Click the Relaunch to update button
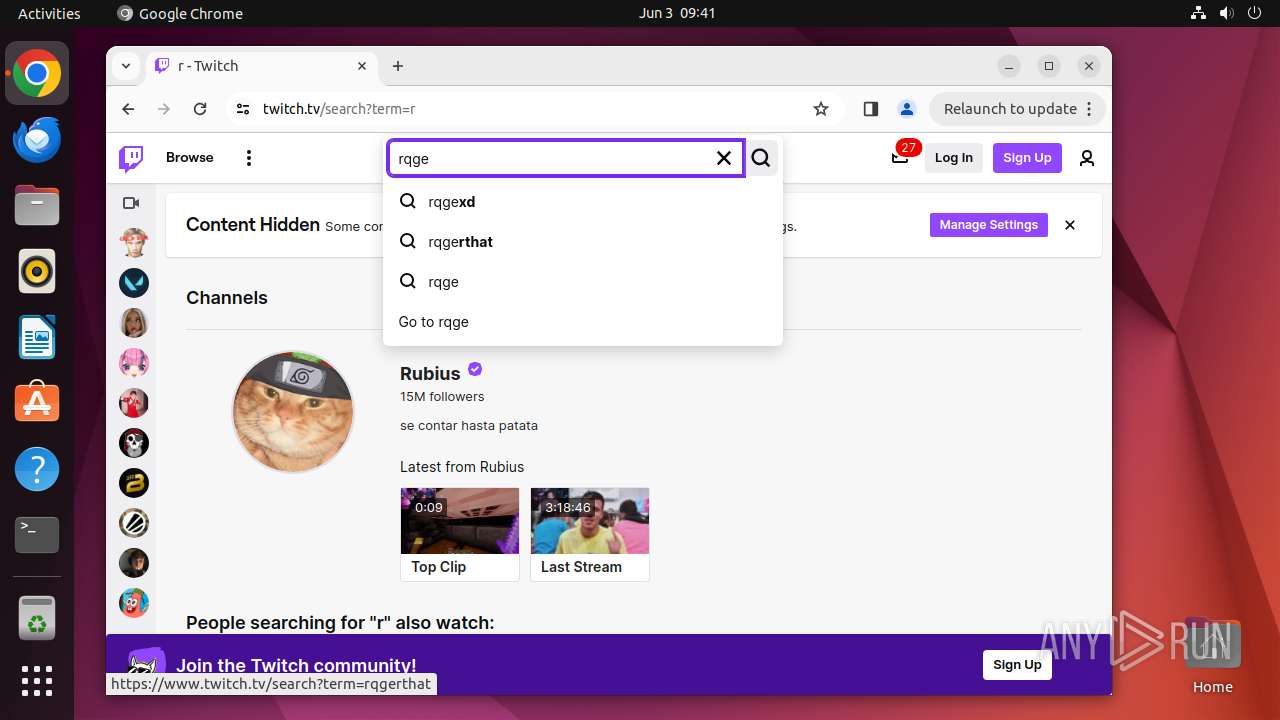This screenshot has height=720, width=1280. (x=1018, y=109)
